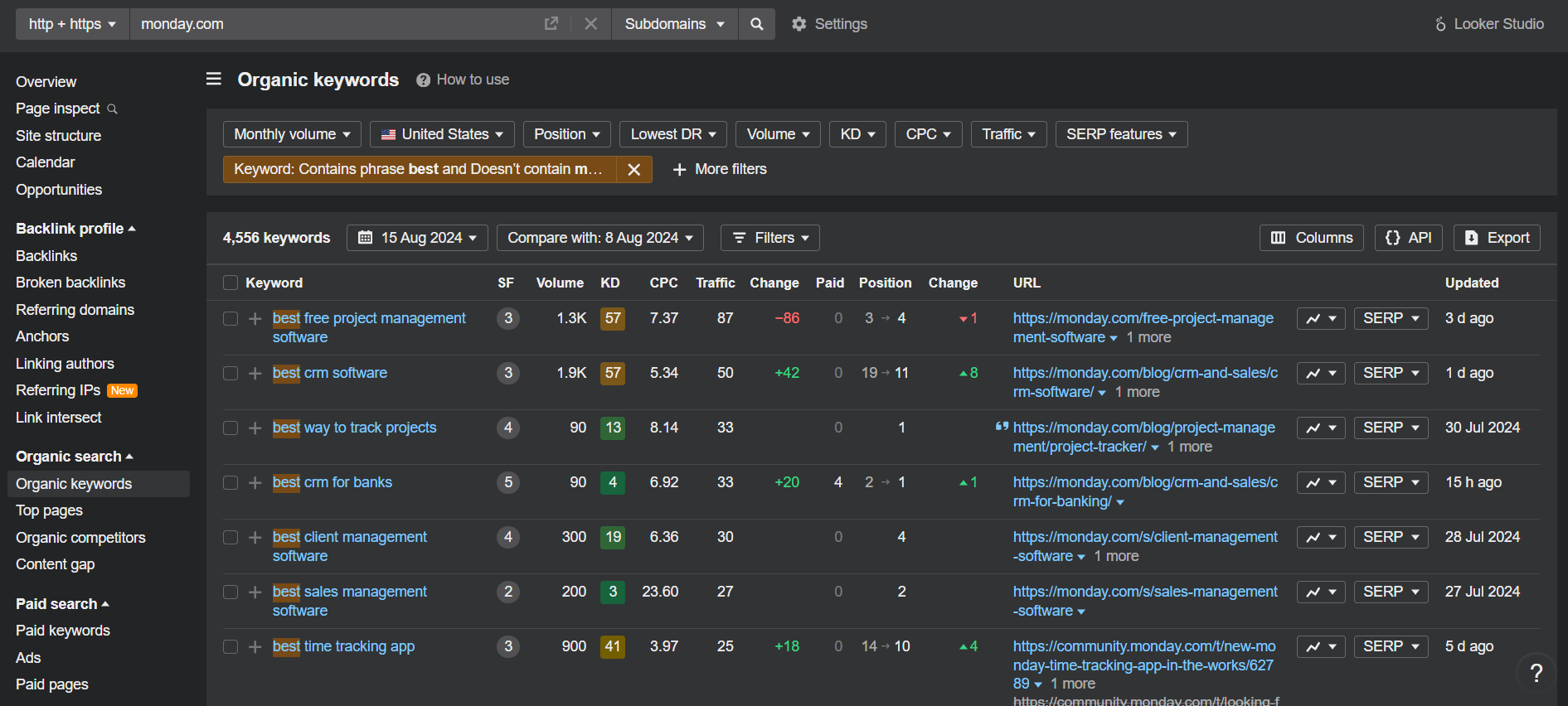Click the search magnifier button
This screenshot has width=1568, height=706.
pos(756,24)
